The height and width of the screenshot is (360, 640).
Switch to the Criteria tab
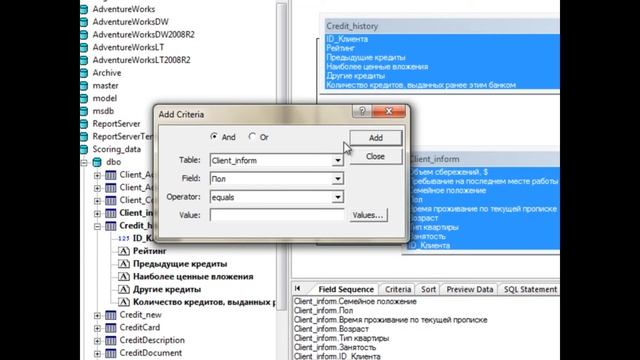click(398, 289)
